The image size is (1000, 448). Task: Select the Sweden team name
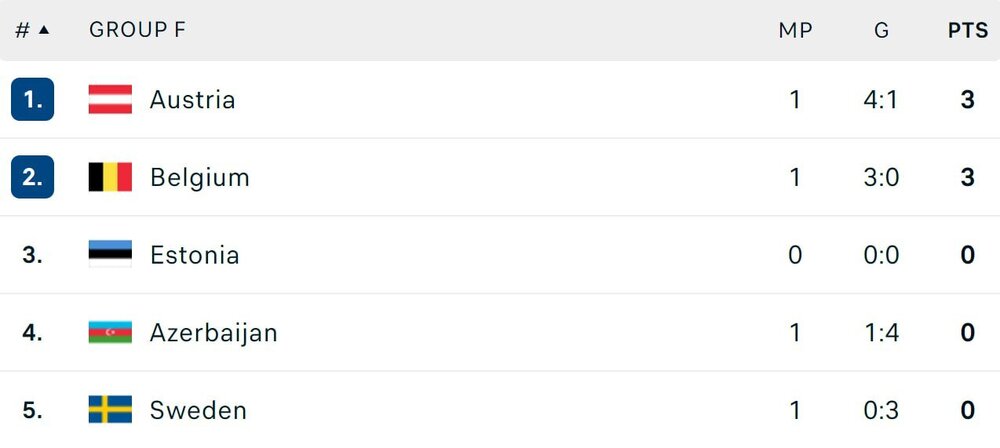click(x=198, y=410)
